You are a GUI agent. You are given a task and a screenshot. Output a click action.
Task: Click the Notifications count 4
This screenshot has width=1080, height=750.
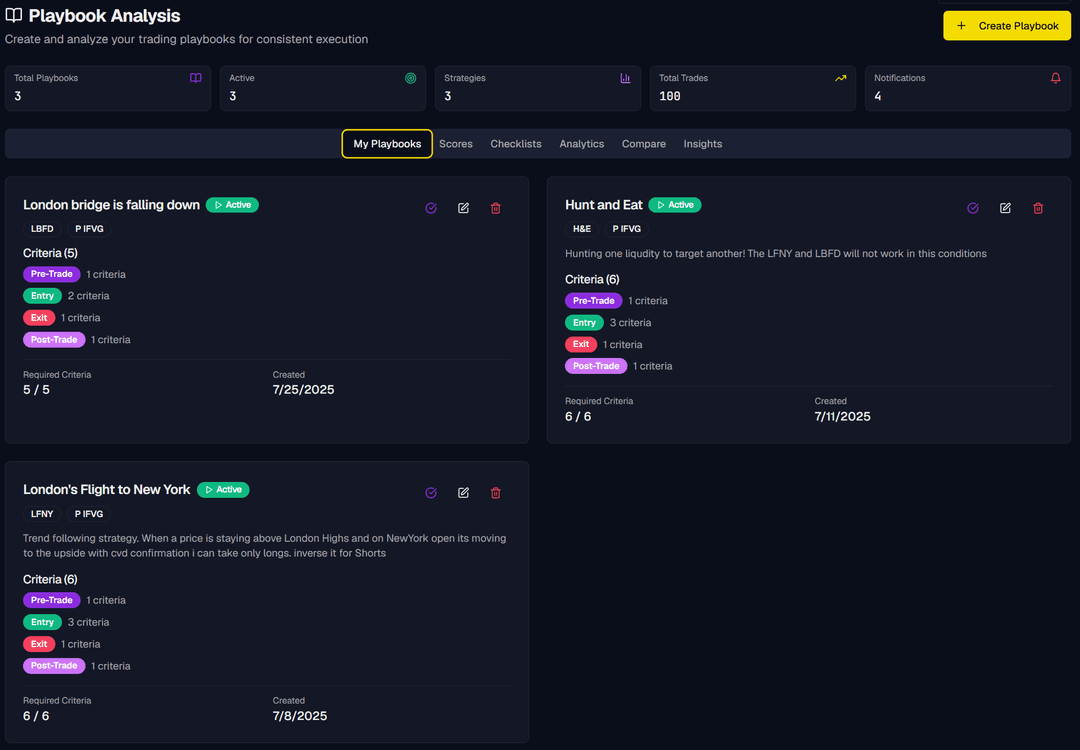(x=878, y=96)
